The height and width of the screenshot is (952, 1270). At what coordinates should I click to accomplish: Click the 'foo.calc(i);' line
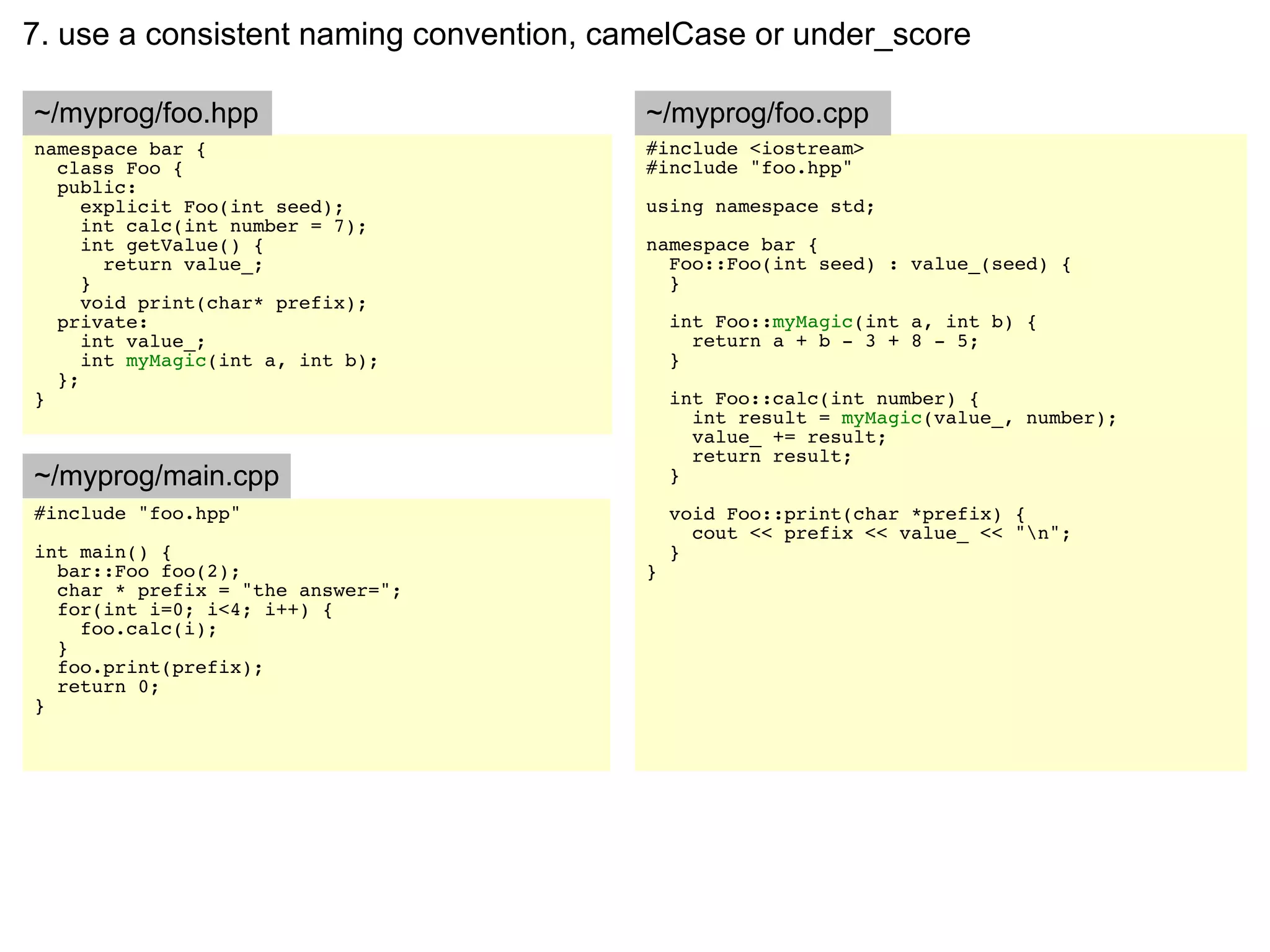click(149, 629)
